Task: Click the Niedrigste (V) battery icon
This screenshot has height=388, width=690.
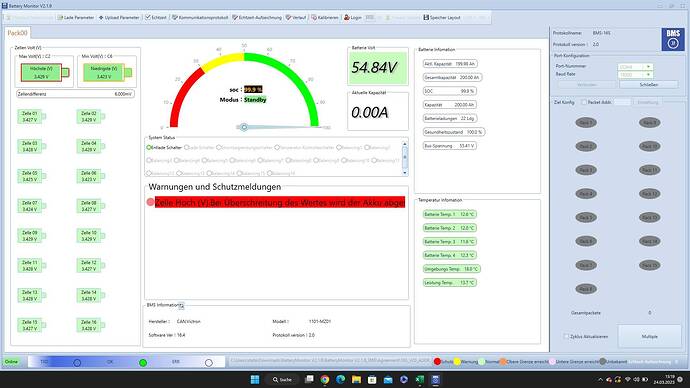Action: pos(108,73)
